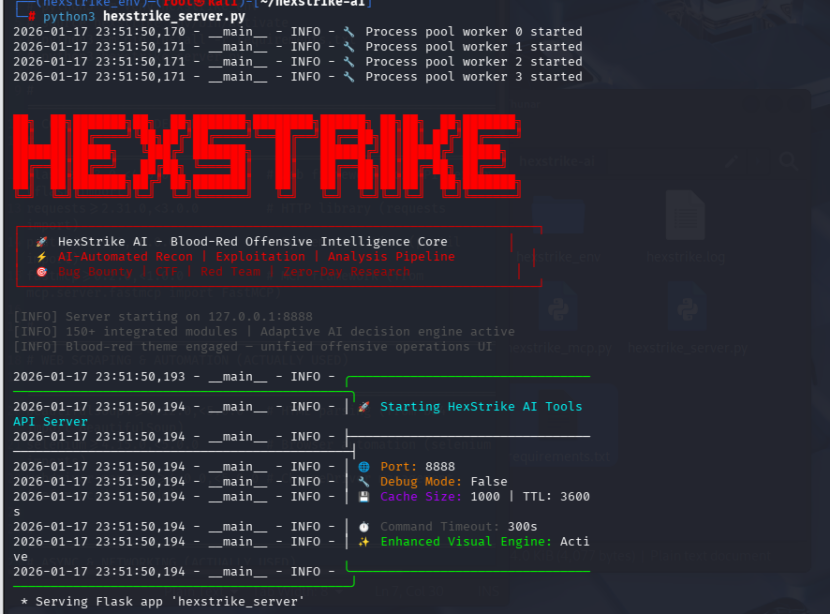Image resolution: width=831 pixels, height=614 pixels.
Task: Click the 'Bug Bounty' text
Action: pyautogui.click(x=95, y=272)
